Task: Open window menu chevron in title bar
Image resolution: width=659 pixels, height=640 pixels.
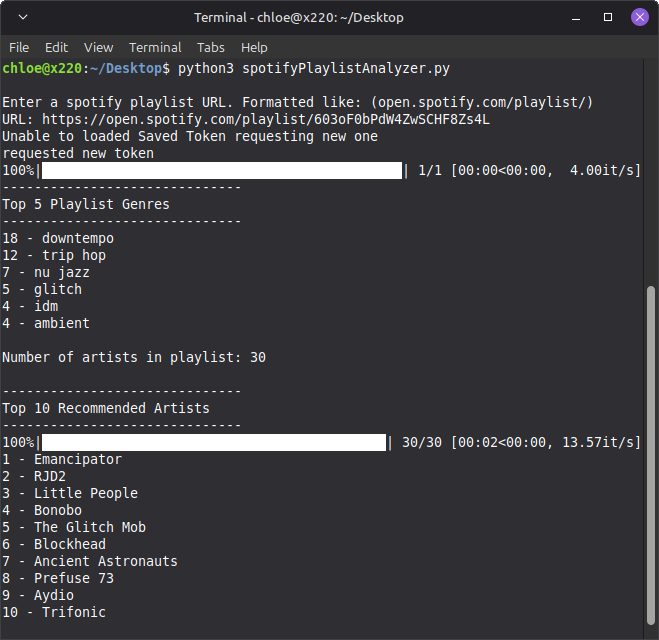Action: (x=23, y=17)
